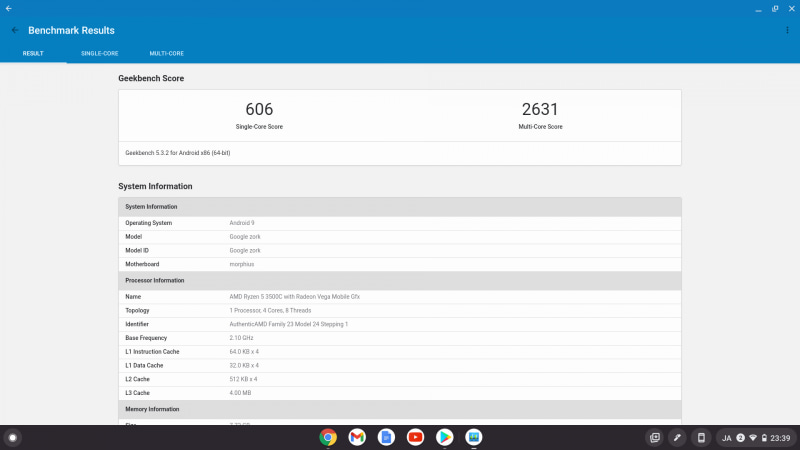Image resolution: width=800 pixels, height=450 pixels.
Task: Open the notification count badge in tray
Action: [x=740, y=438]
